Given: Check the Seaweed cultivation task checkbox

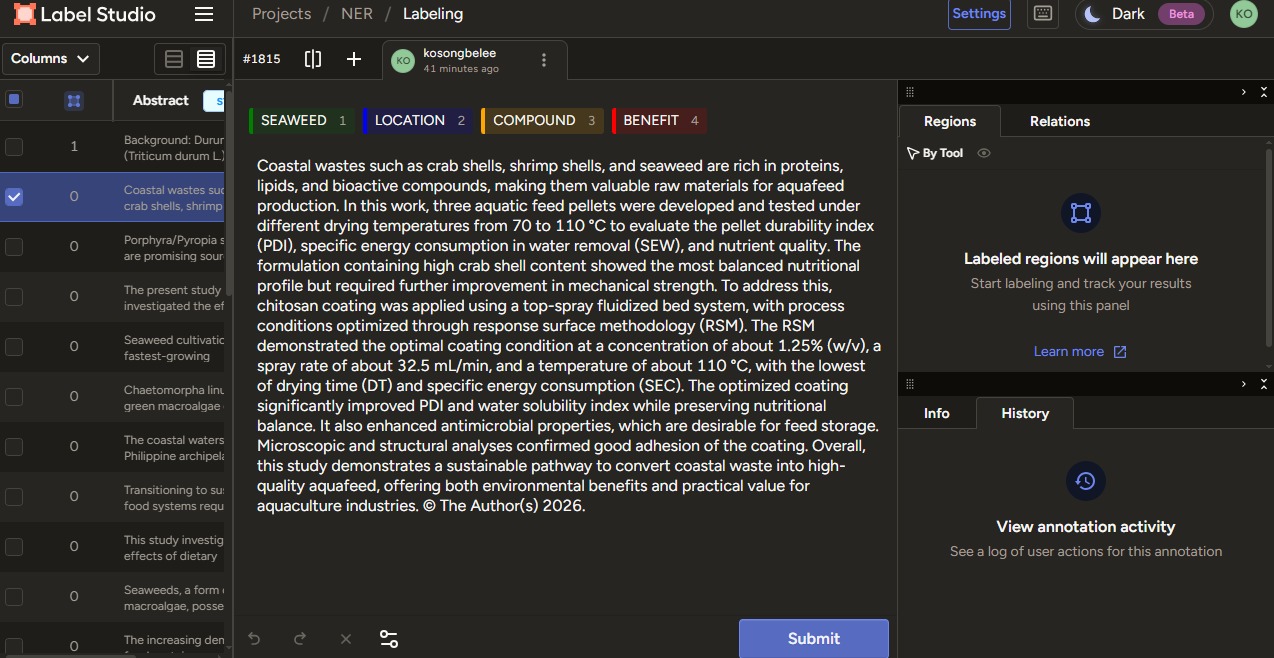Looking at the screenshot, I should pos(14,347).
